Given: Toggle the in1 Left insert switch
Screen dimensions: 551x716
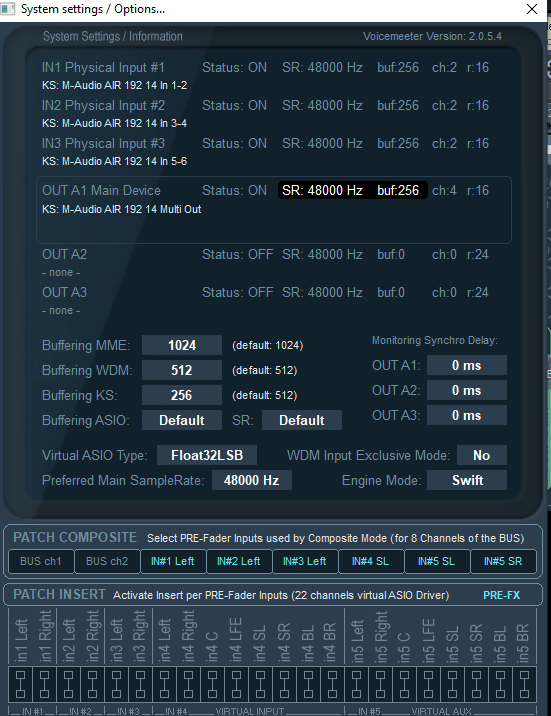Looking at the screenshot, I should pyautogui.click(x=21, y=684).
